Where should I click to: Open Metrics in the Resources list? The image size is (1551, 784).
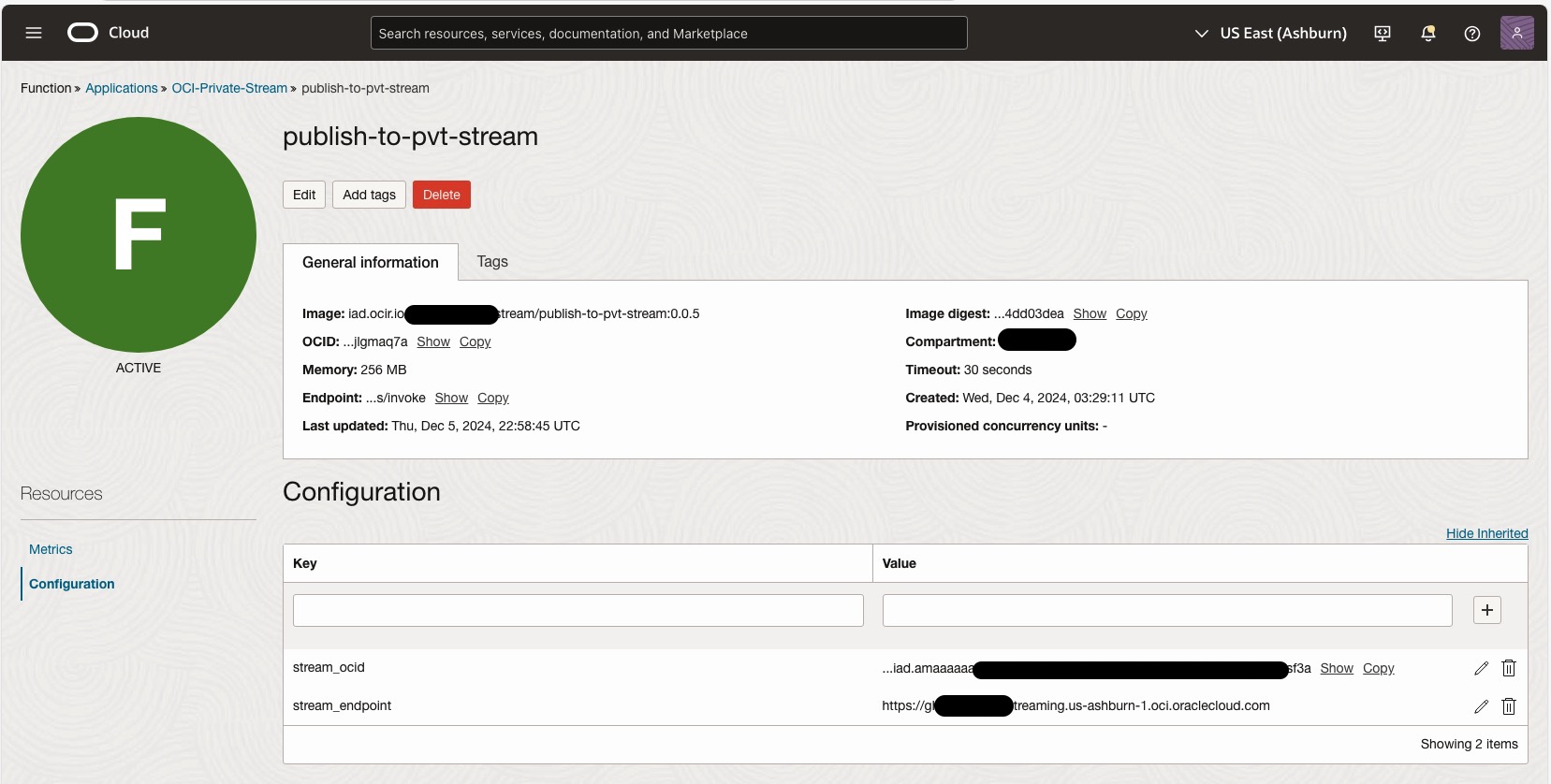51,549
